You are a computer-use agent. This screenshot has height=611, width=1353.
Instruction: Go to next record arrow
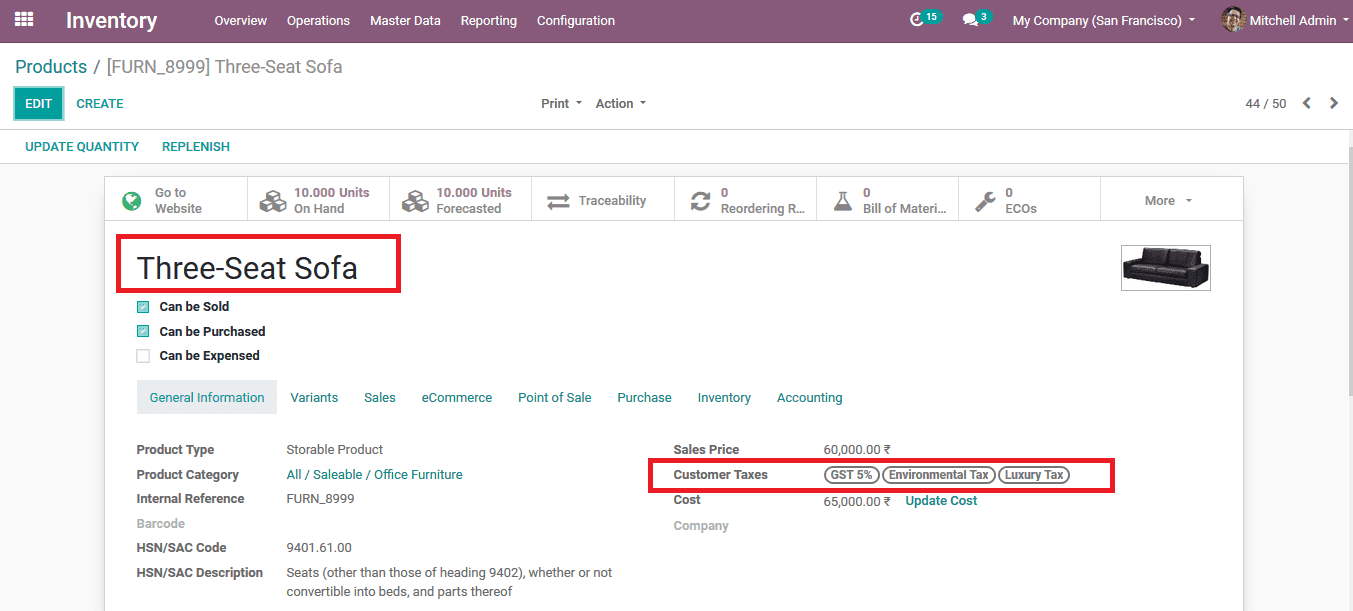[1334, 103]
